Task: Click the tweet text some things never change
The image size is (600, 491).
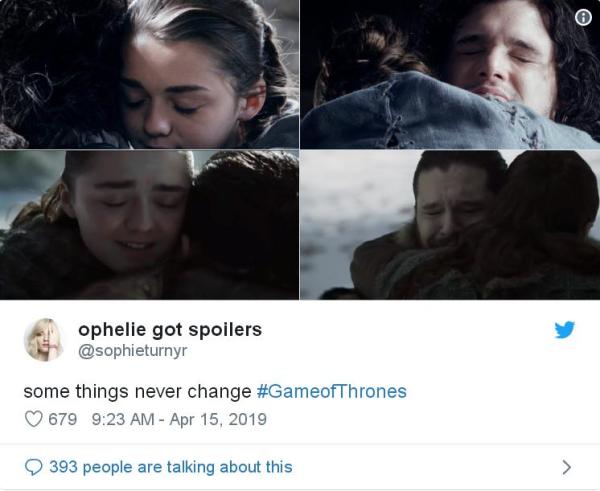Action: point(137,391)
